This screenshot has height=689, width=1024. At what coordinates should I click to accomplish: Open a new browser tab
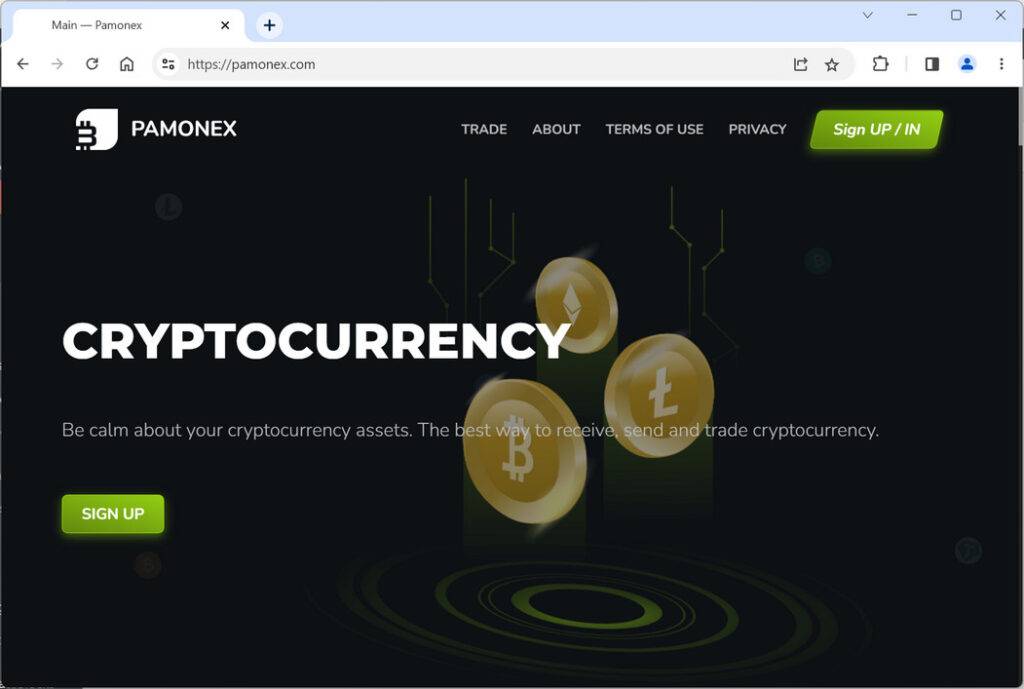(x=269, y=25)
